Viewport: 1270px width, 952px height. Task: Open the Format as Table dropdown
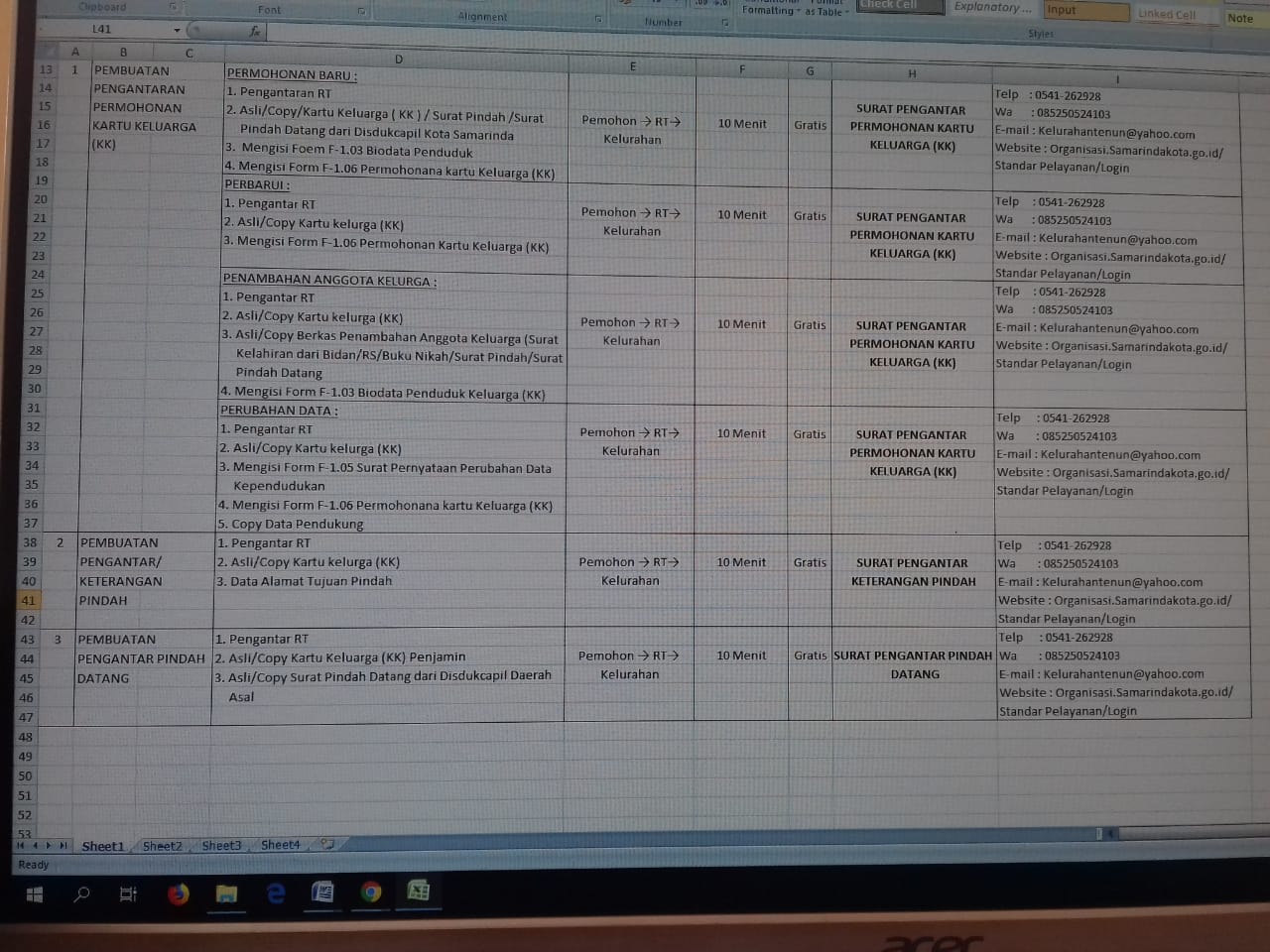(x=826, y=9)
